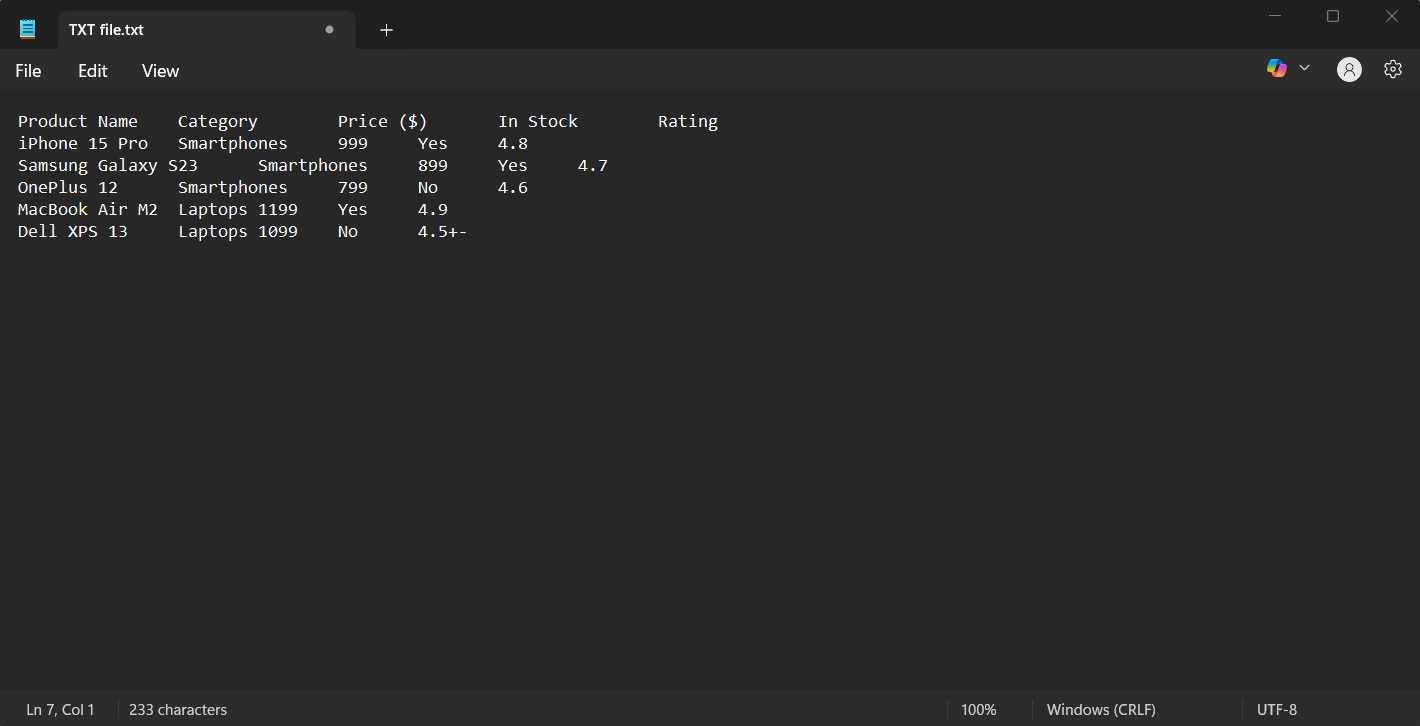The width and height of the screenshot is (1420, 726).
Task: Click 'Smartphones' in the OnePlus row
Action: tap(233, 188)
